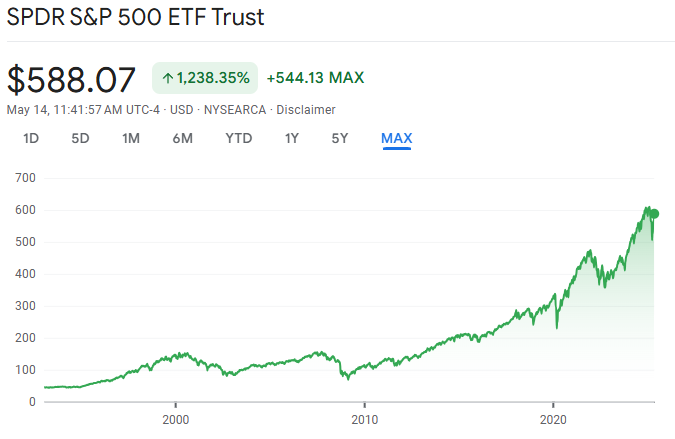The width and height of the screenshot is (675, 439).
Task: Switch to the 5D range tab
Action: pyautogui.click(x=80, y=139)
